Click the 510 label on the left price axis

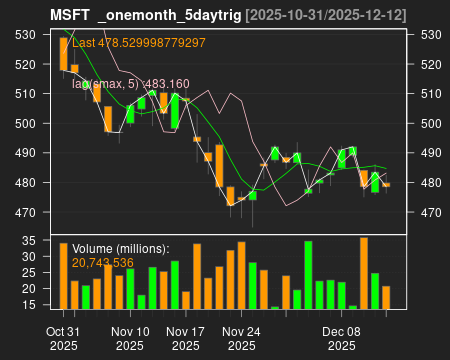(x=25, y=94)
